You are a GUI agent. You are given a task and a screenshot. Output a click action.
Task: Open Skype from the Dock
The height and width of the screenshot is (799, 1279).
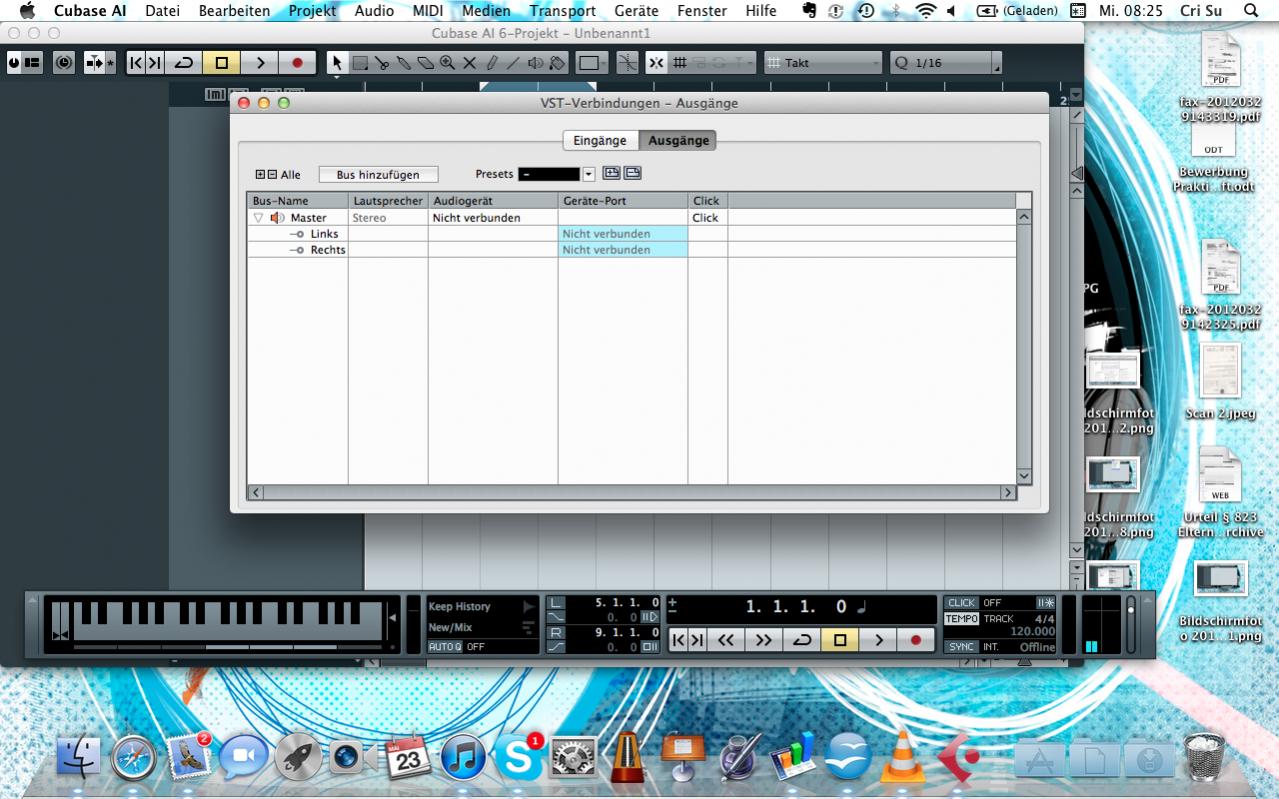517,758
